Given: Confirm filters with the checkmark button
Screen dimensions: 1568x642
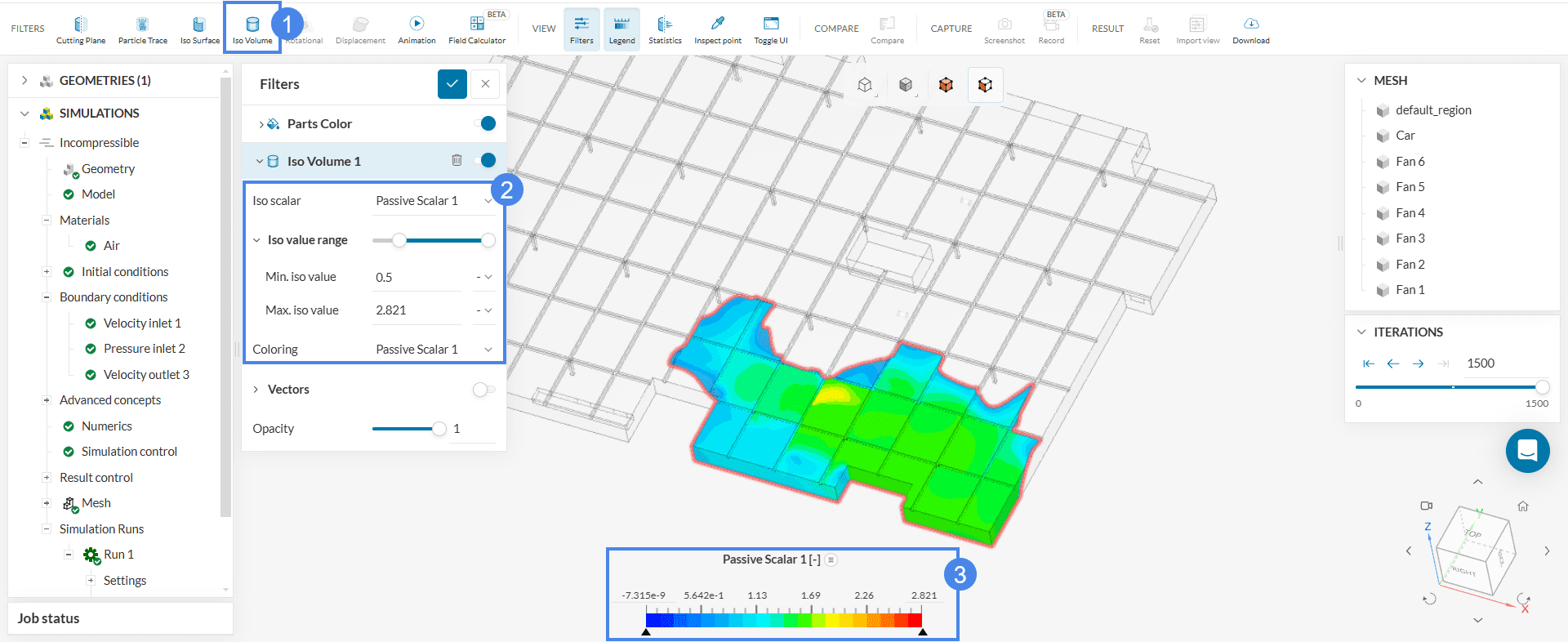Looking at the screenshot, I should click(x=452, y=84).
